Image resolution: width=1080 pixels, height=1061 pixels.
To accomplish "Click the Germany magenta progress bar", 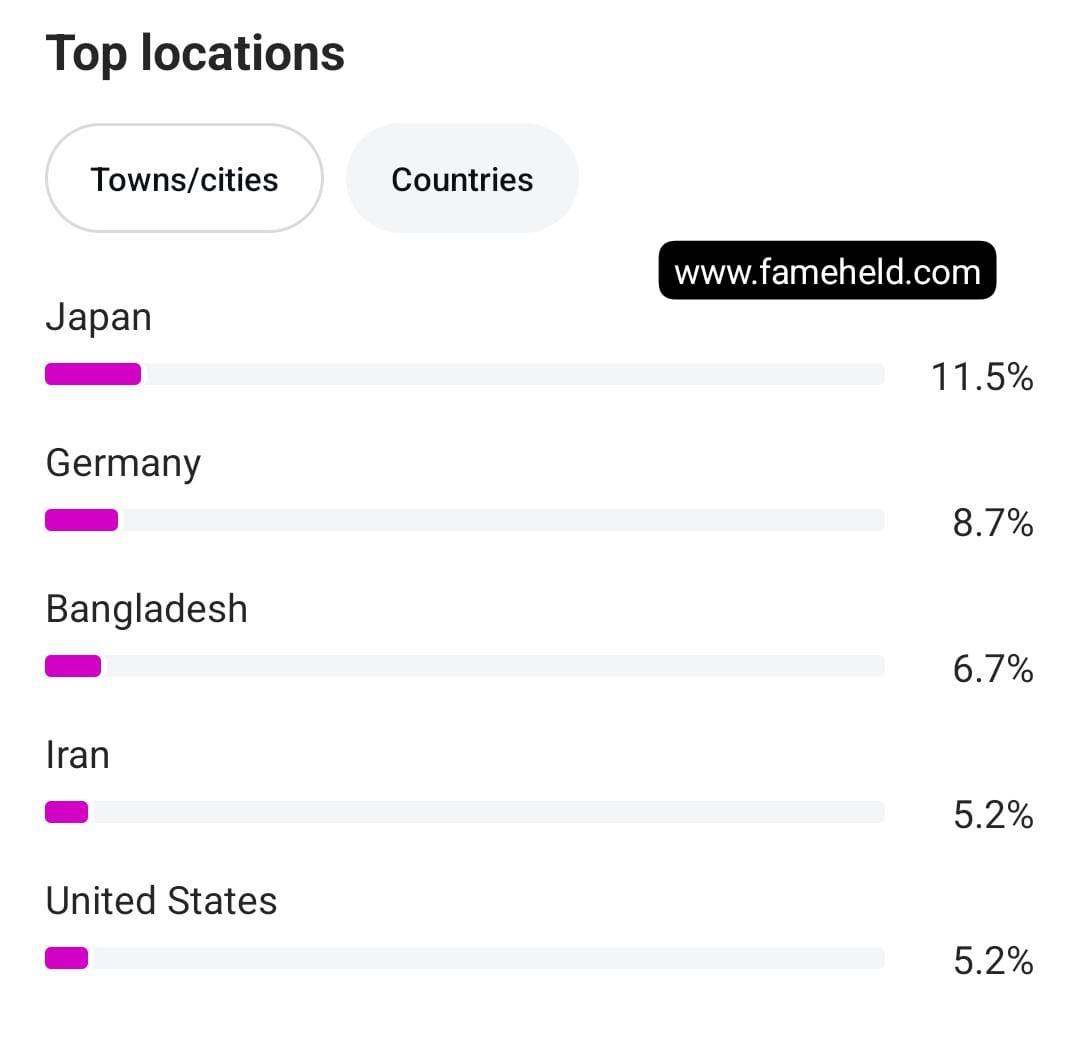I will [81, 520].
